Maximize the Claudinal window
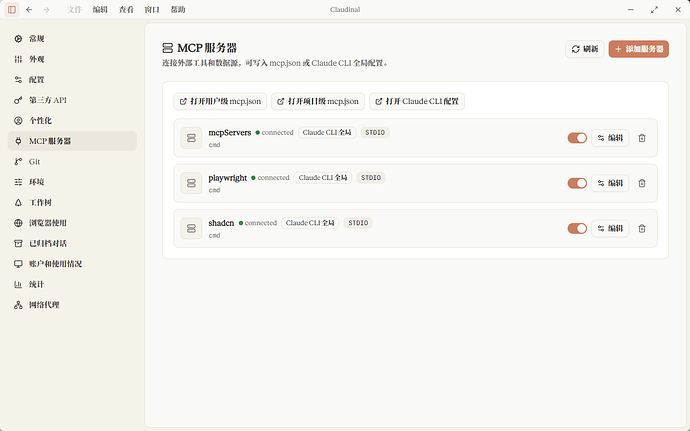Screen dimensions: 690x431 654,9
